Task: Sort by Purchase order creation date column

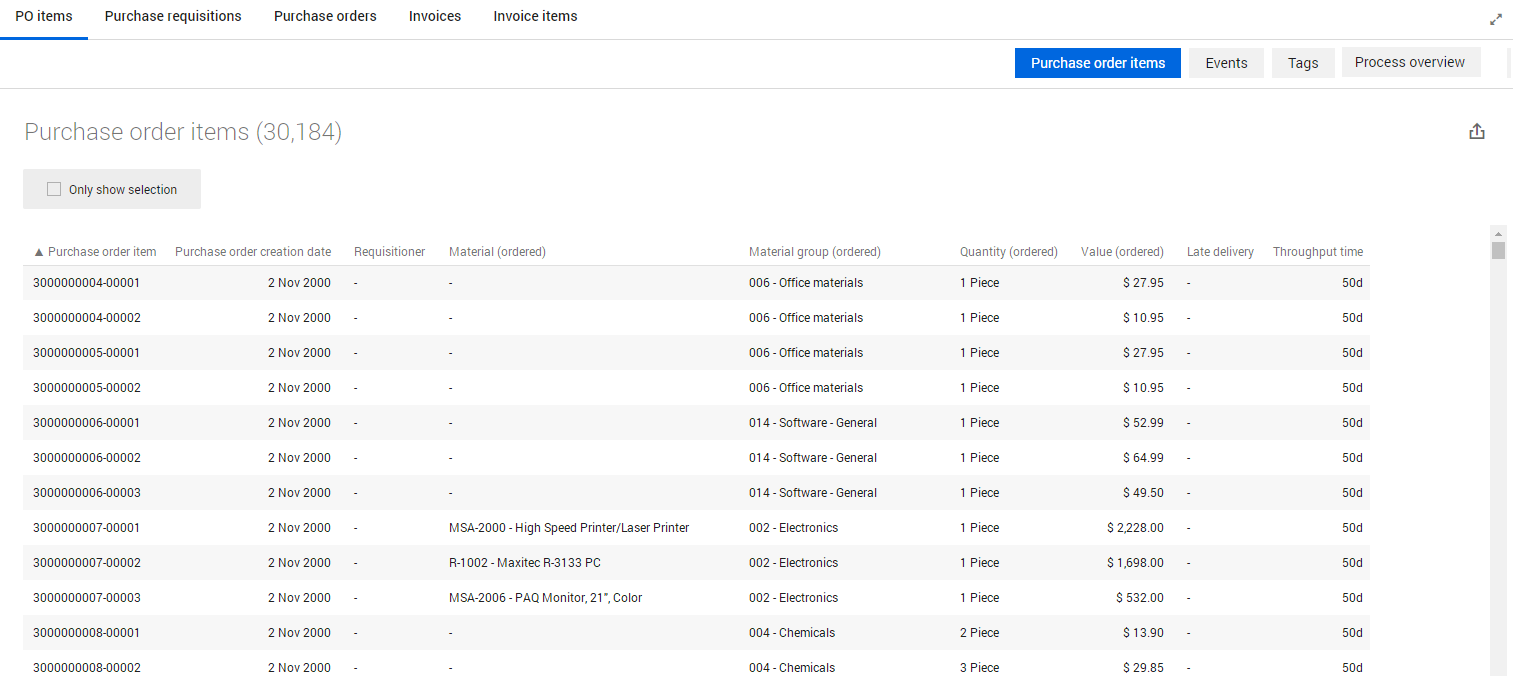Action: pyautogui.click(x=252, y=252)
